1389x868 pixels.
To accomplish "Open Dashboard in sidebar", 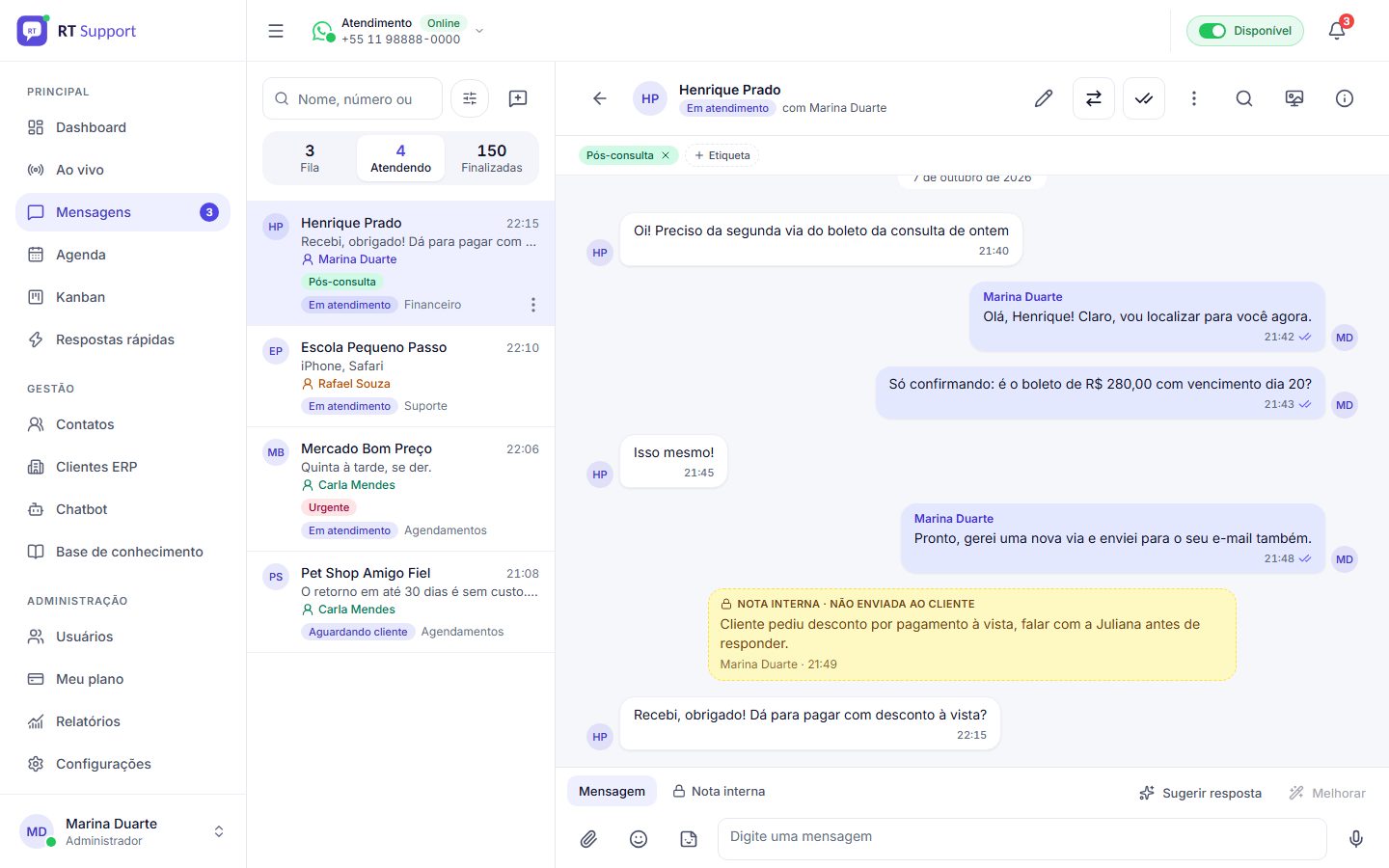I will pos(123,127).
